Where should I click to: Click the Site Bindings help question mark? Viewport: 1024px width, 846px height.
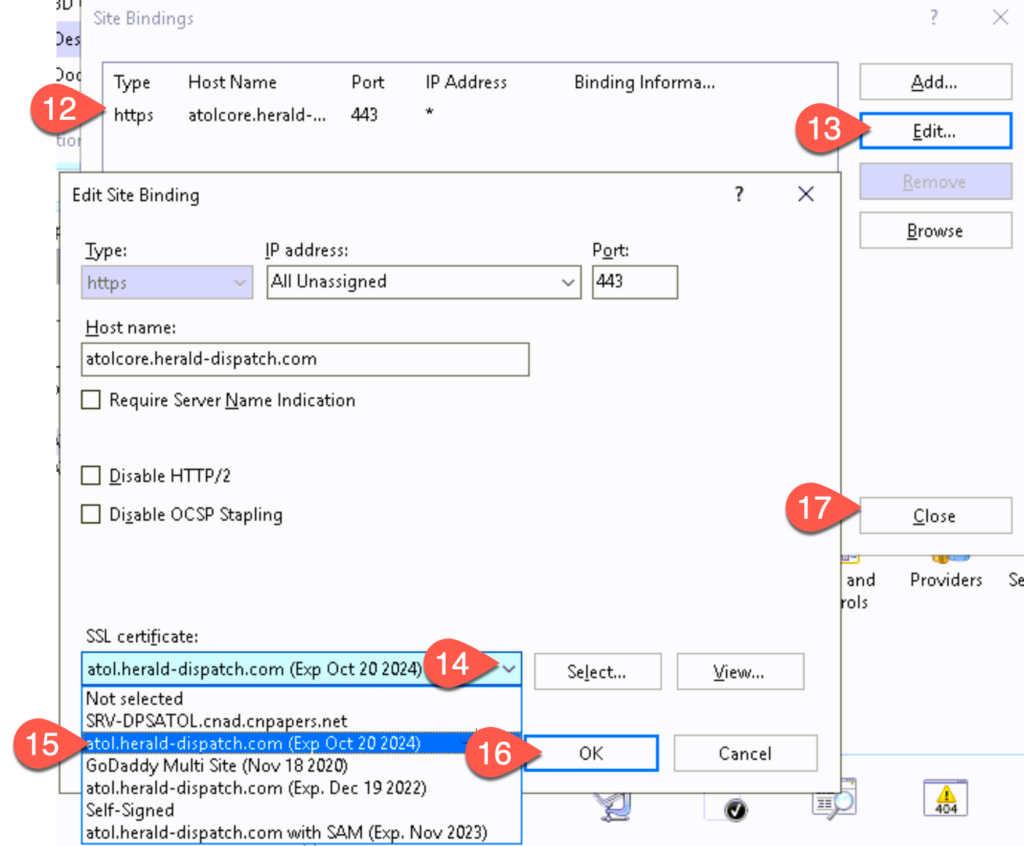pos(934,18)
